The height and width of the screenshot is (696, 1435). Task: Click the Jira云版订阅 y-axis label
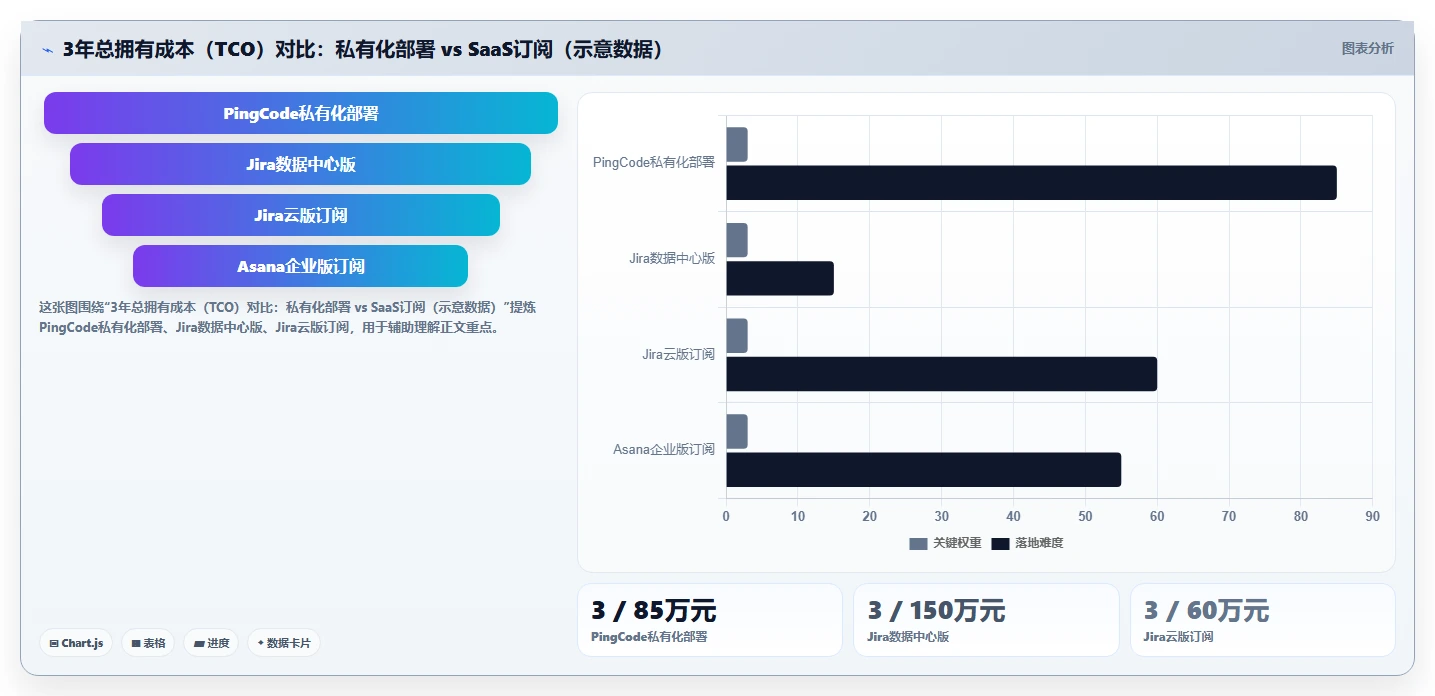pyautogui.click(x=679, y=354)
